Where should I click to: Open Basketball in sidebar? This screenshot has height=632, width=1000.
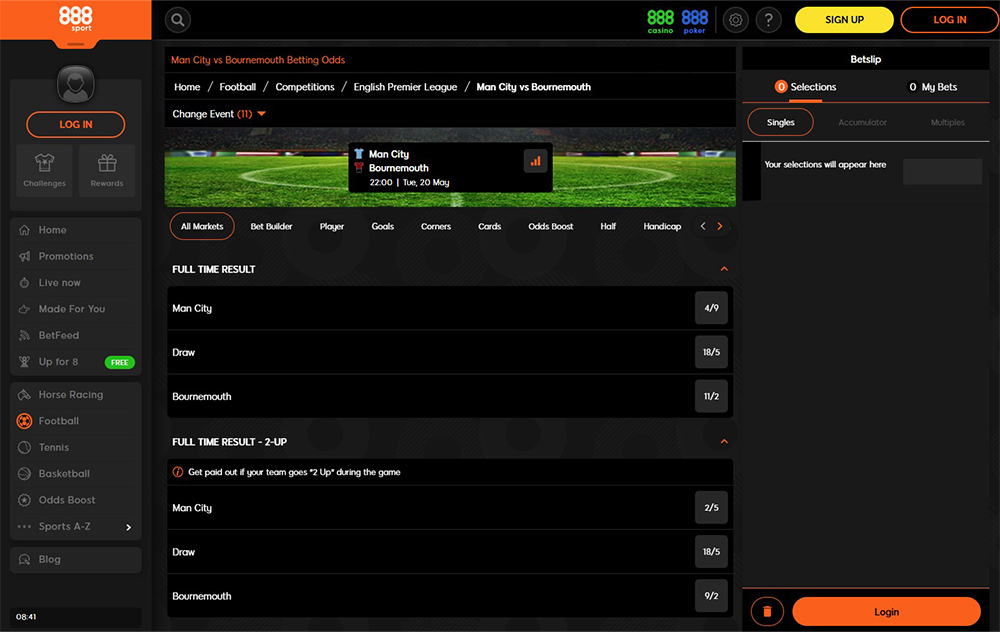pos(76,473)
